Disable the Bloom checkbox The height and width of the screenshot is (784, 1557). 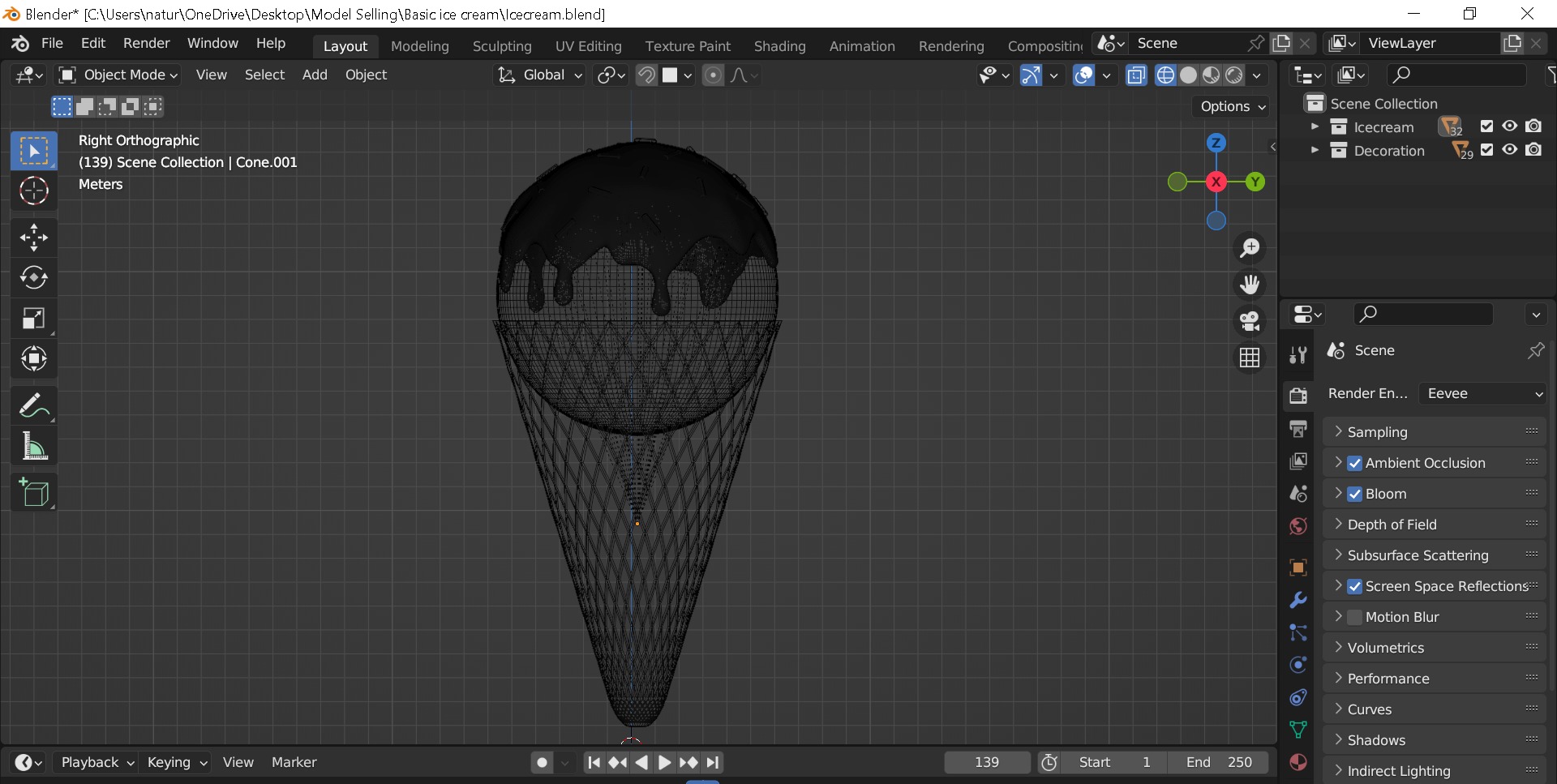click(x=1354, y=495)
